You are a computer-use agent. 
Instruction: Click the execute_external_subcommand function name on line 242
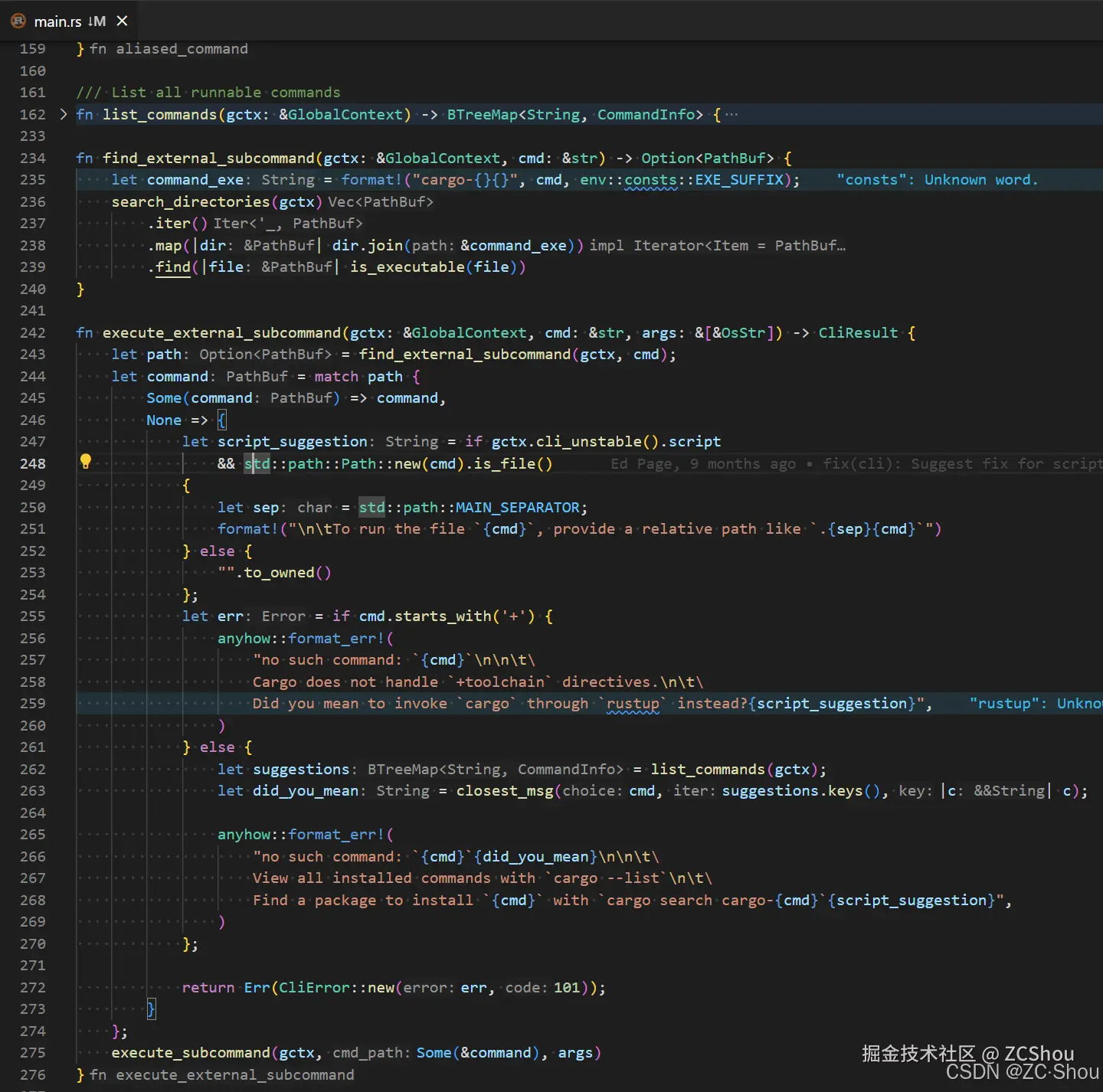[222, 332]
